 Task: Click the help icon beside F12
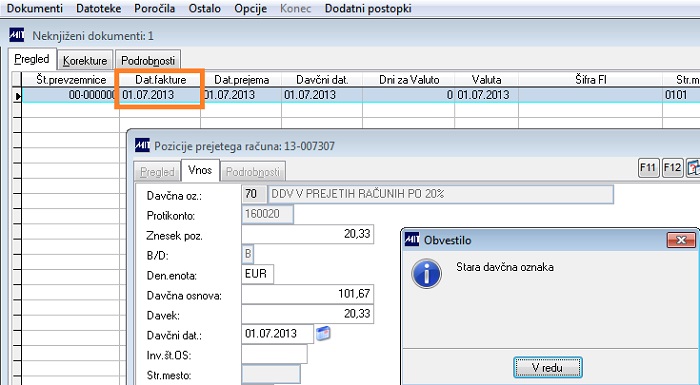[x=693, y=168]
